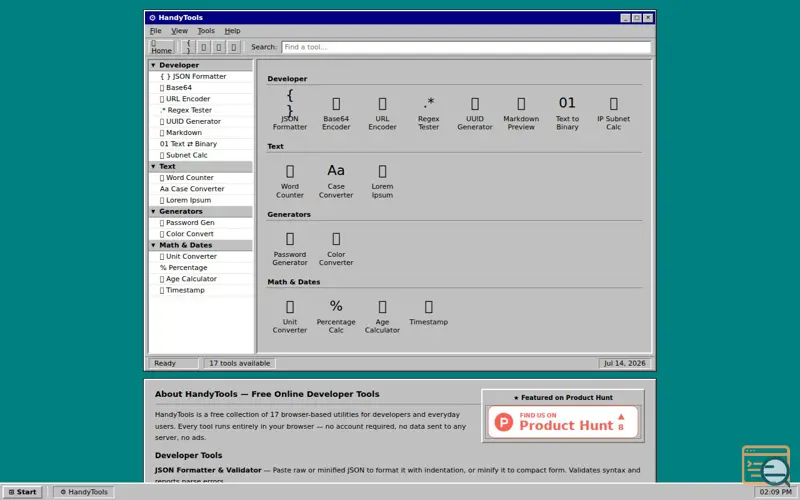The height and width of the screenshot is (500, 800).
Task: Open the Timestamp grid icon
Action: (x=429, y=312)
